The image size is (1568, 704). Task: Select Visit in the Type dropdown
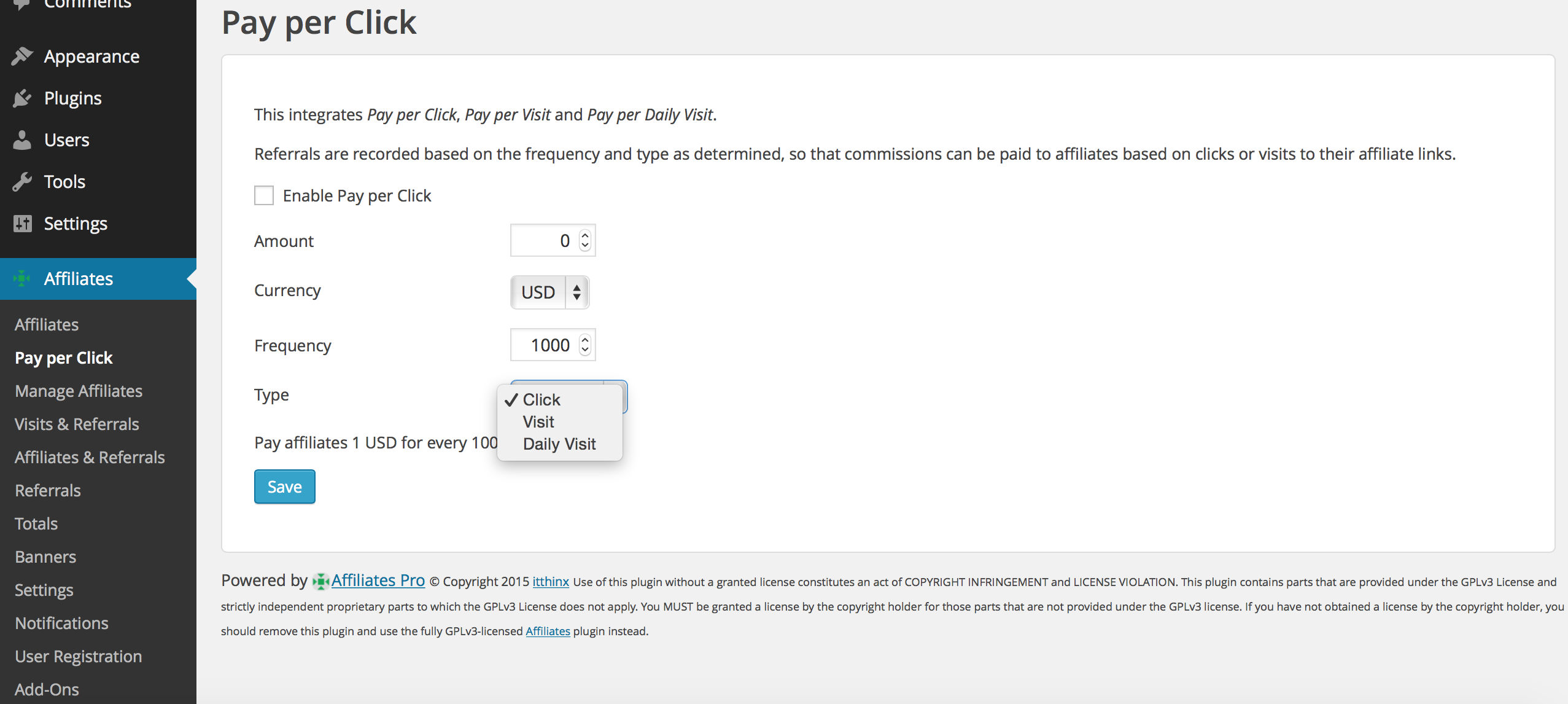click(538, 422)
